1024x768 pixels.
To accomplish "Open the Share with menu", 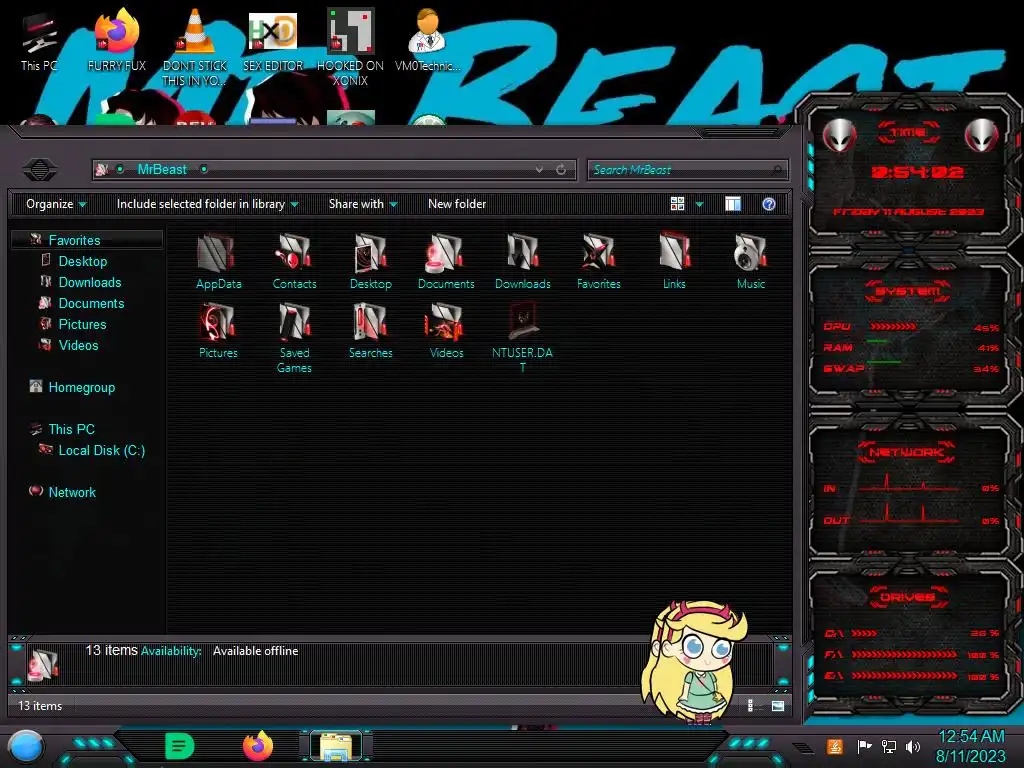I will [x=362, y=204].
